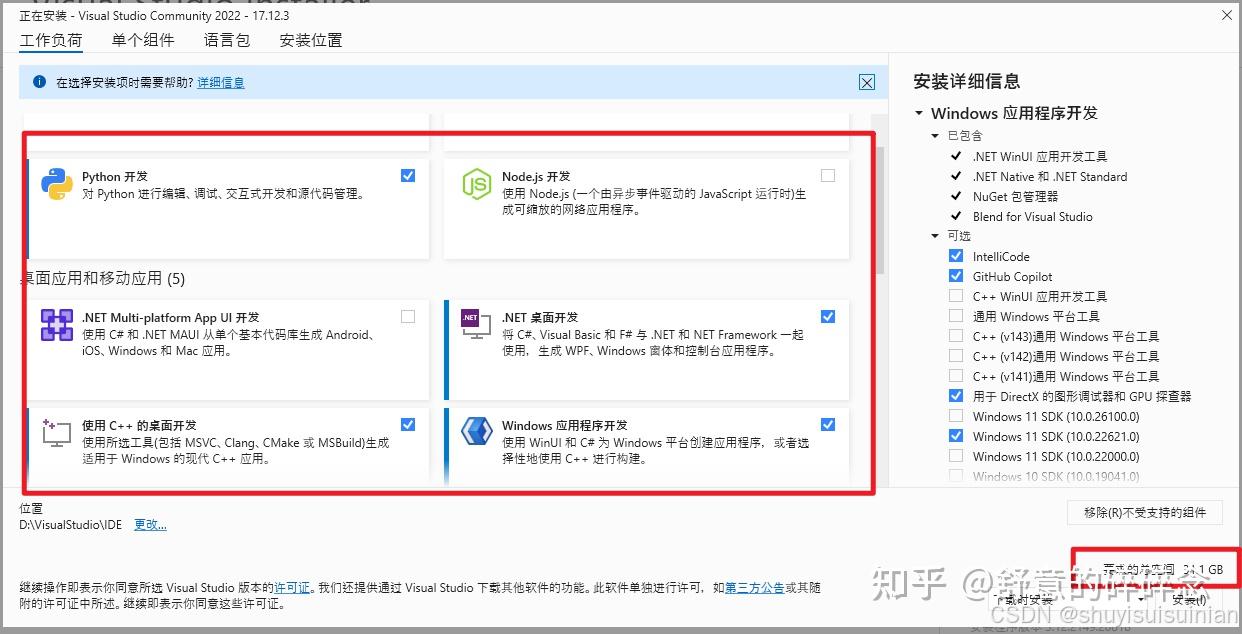Viewport: 1242px width, 634px height.
Task: Dismiss the help banner with its X icon
Action: [867, 82]
